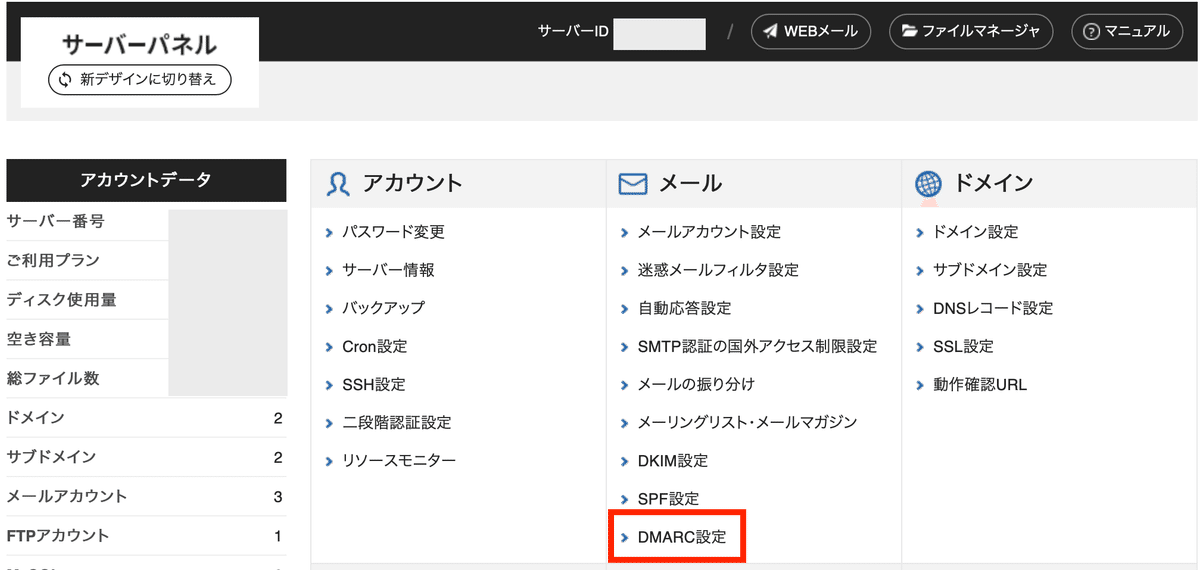Open パスワード変更 link
This screenshot has height=570, width=1200.
393,232
